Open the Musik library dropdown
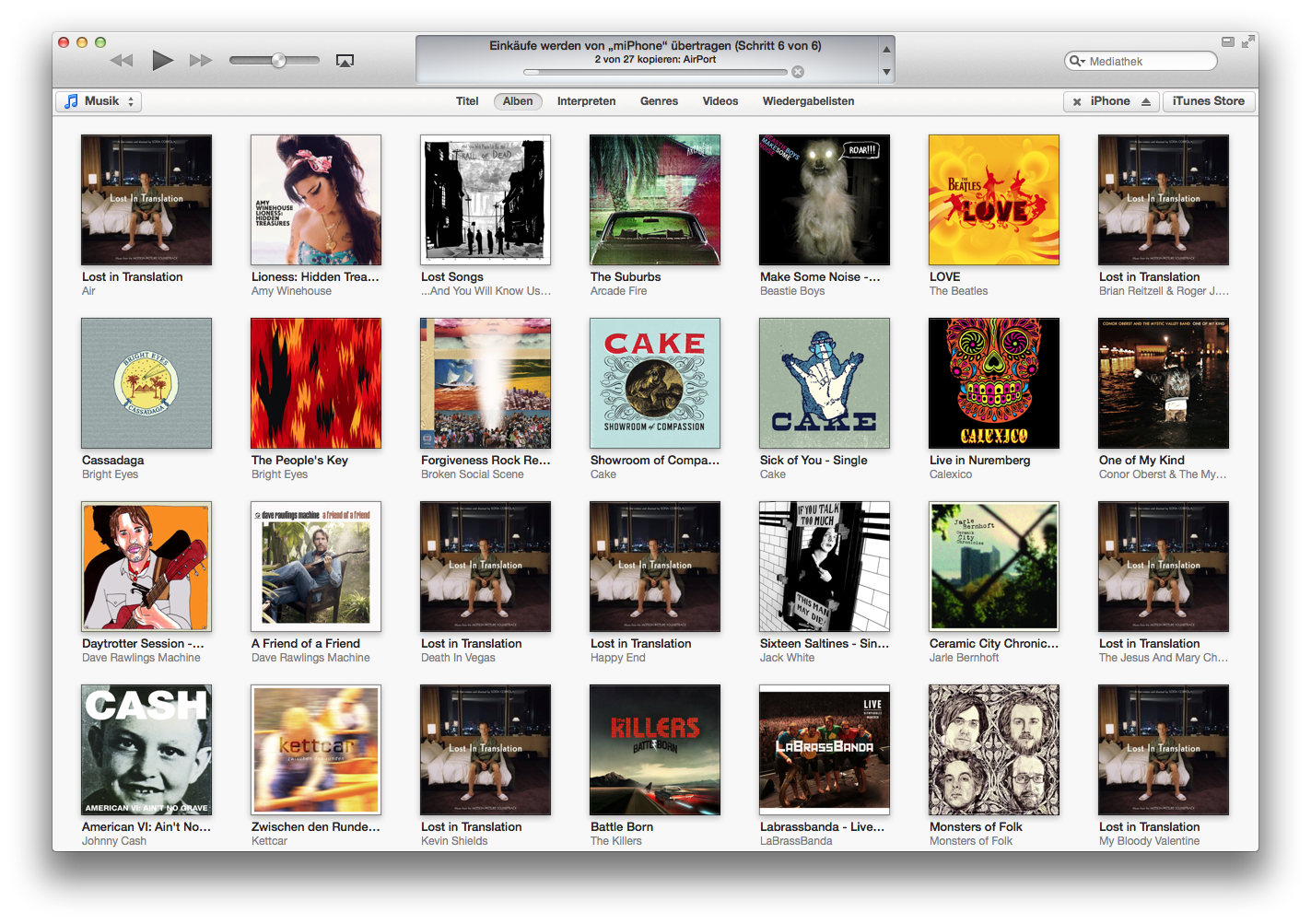1311x924 pixels. click(99, 101)
